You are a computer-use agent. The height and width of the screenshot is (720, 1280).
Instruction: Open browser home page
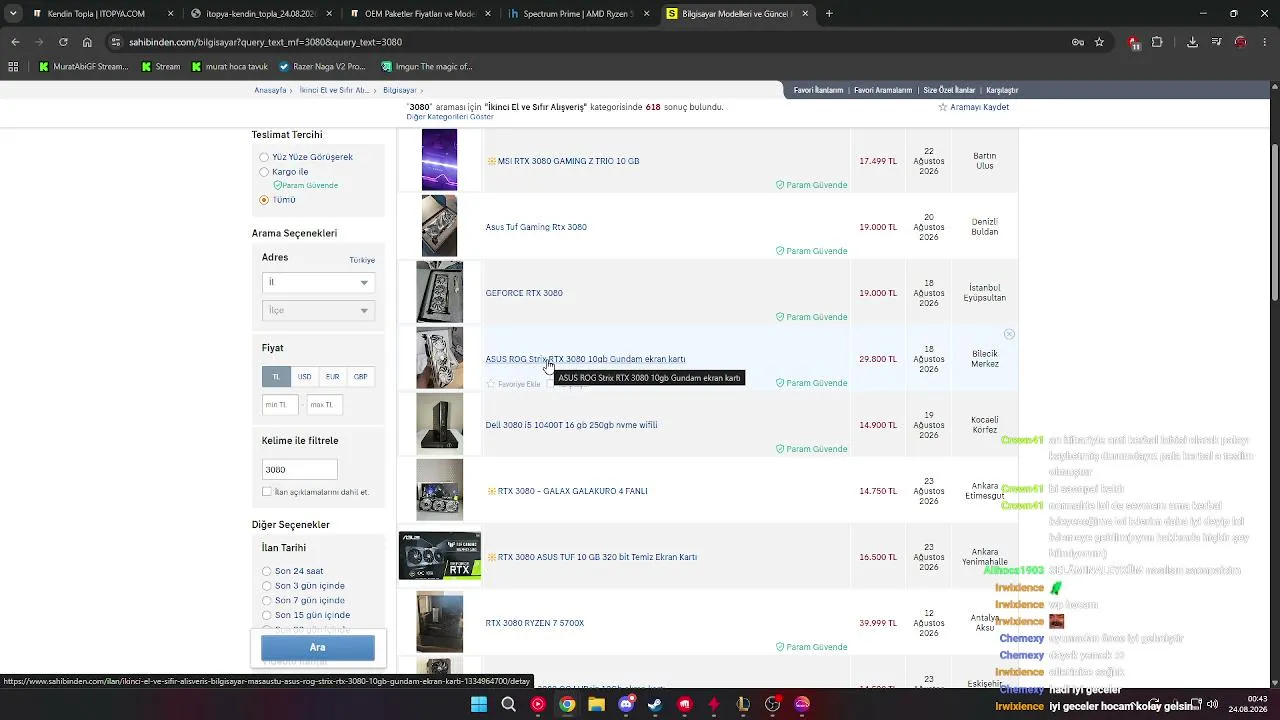(x=87, y=42)
